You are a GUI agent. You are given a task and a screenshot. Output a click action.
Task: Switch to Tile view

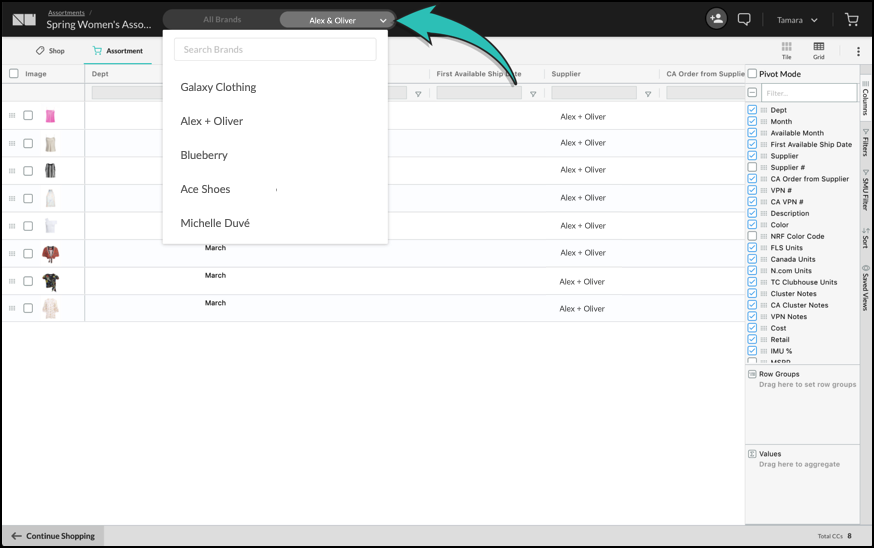pyautogui.click(x=786, y=50)
